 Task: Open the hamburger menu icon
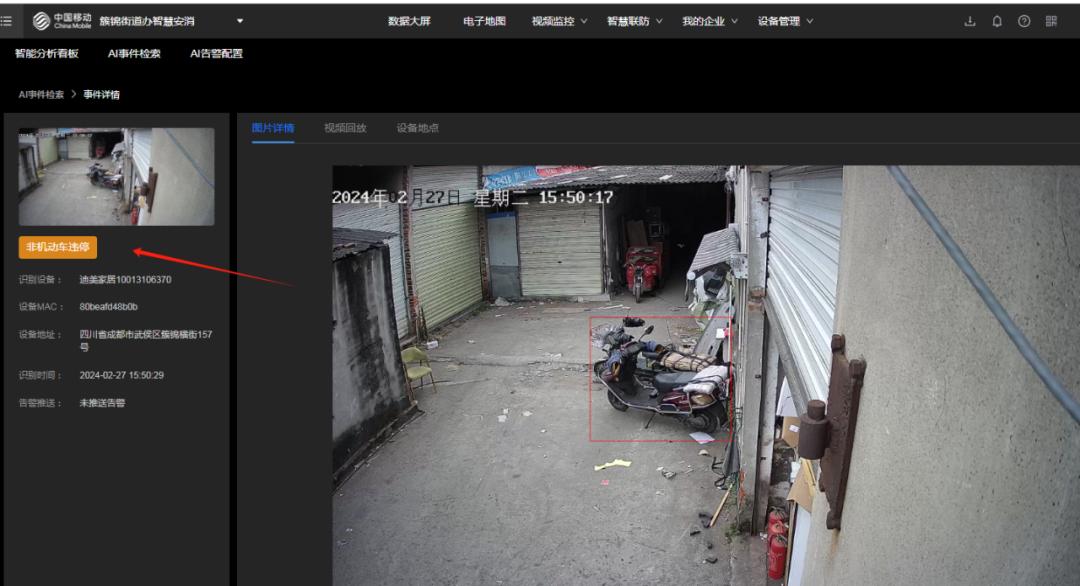click(6, 21)
